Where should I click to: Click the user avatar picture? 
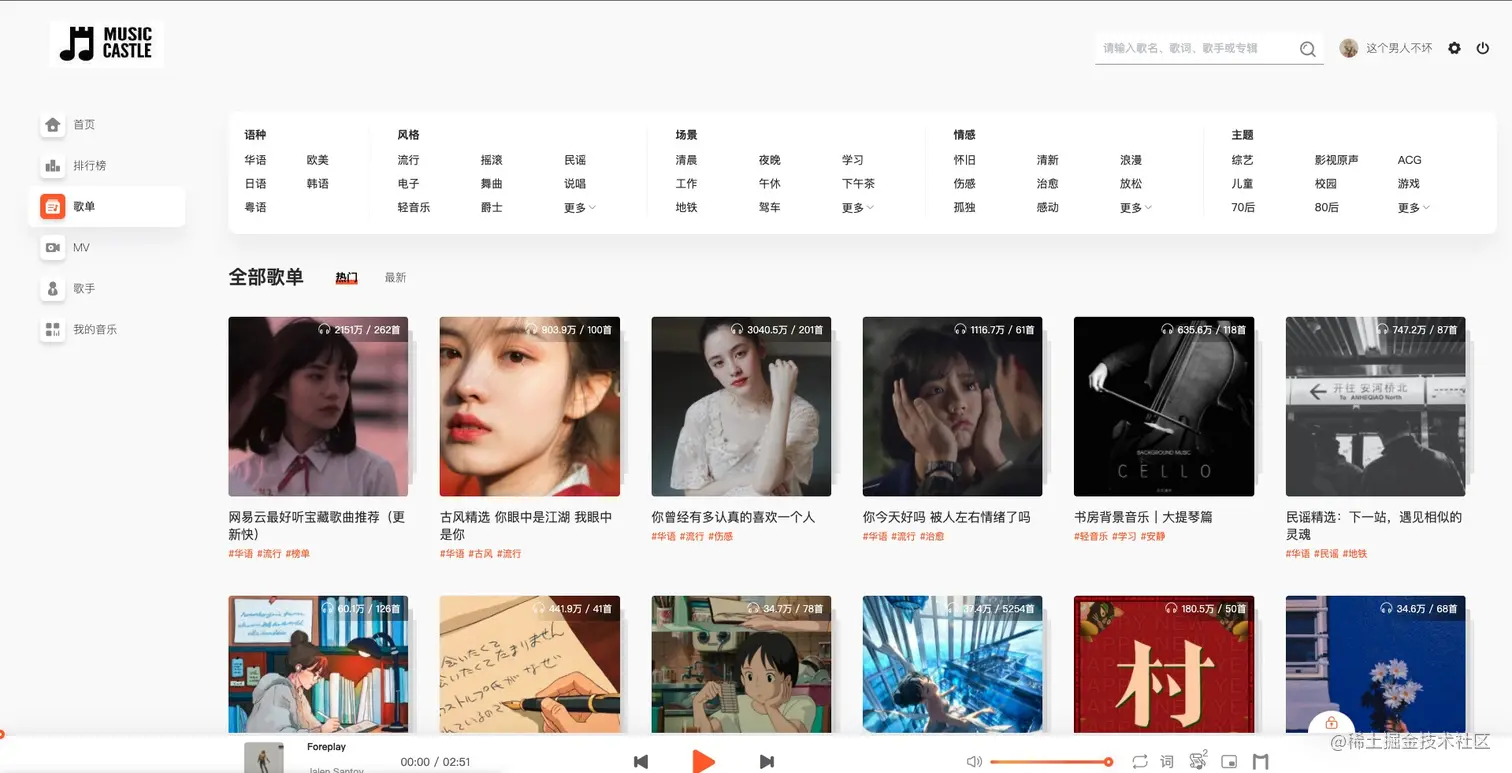(x=1349, y=48)
